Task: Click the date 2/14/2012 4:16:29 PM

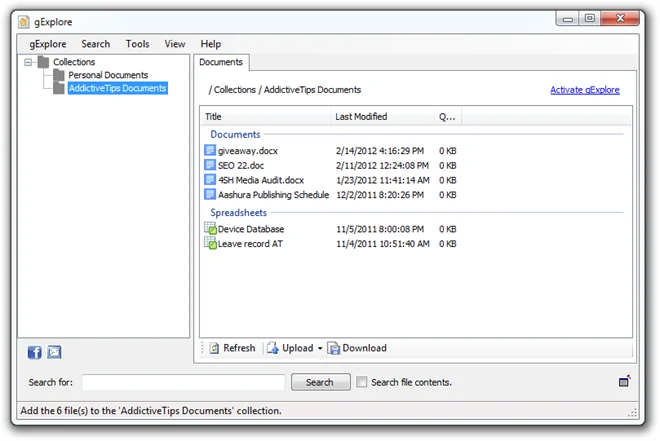Action: (380, 151)
